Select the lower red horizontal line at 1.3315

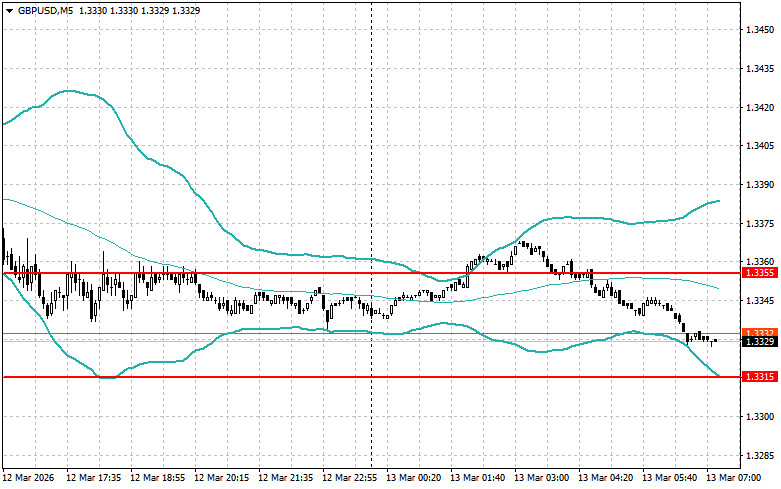tap(371, 377)
